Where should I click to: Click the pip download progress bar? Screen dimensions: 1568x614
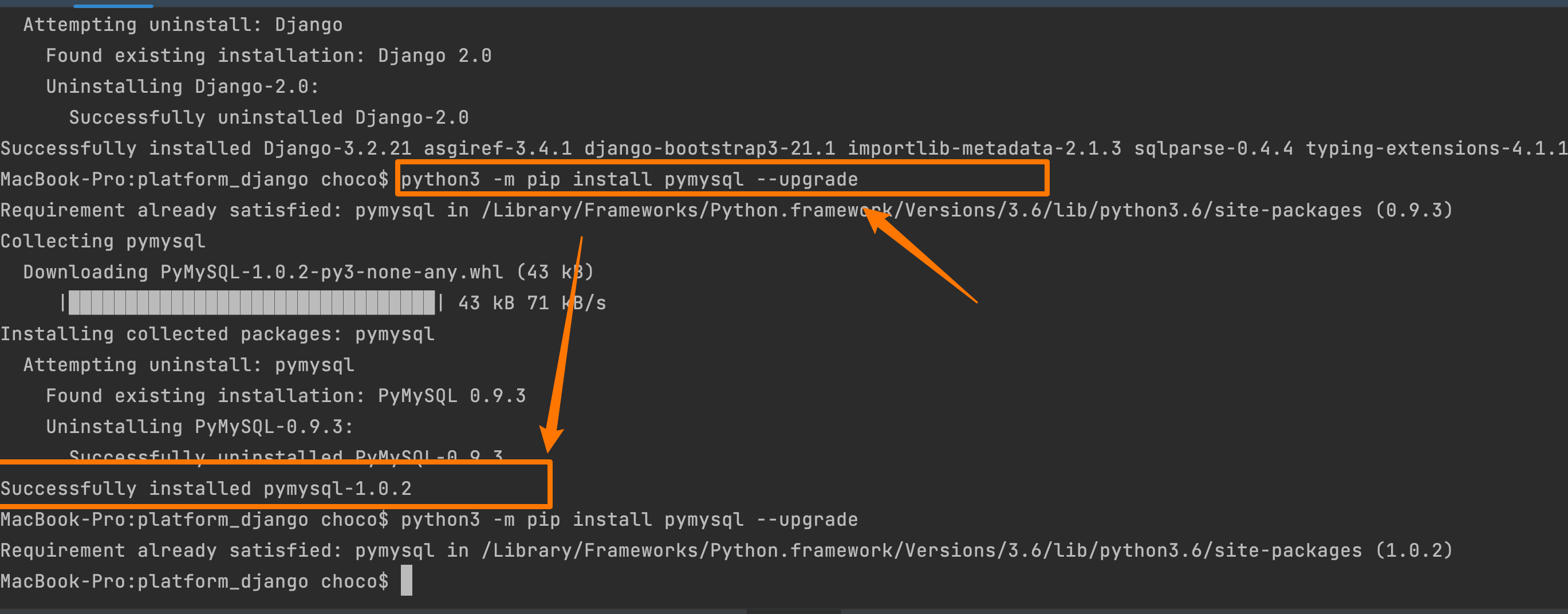click(x=252, y=302)
